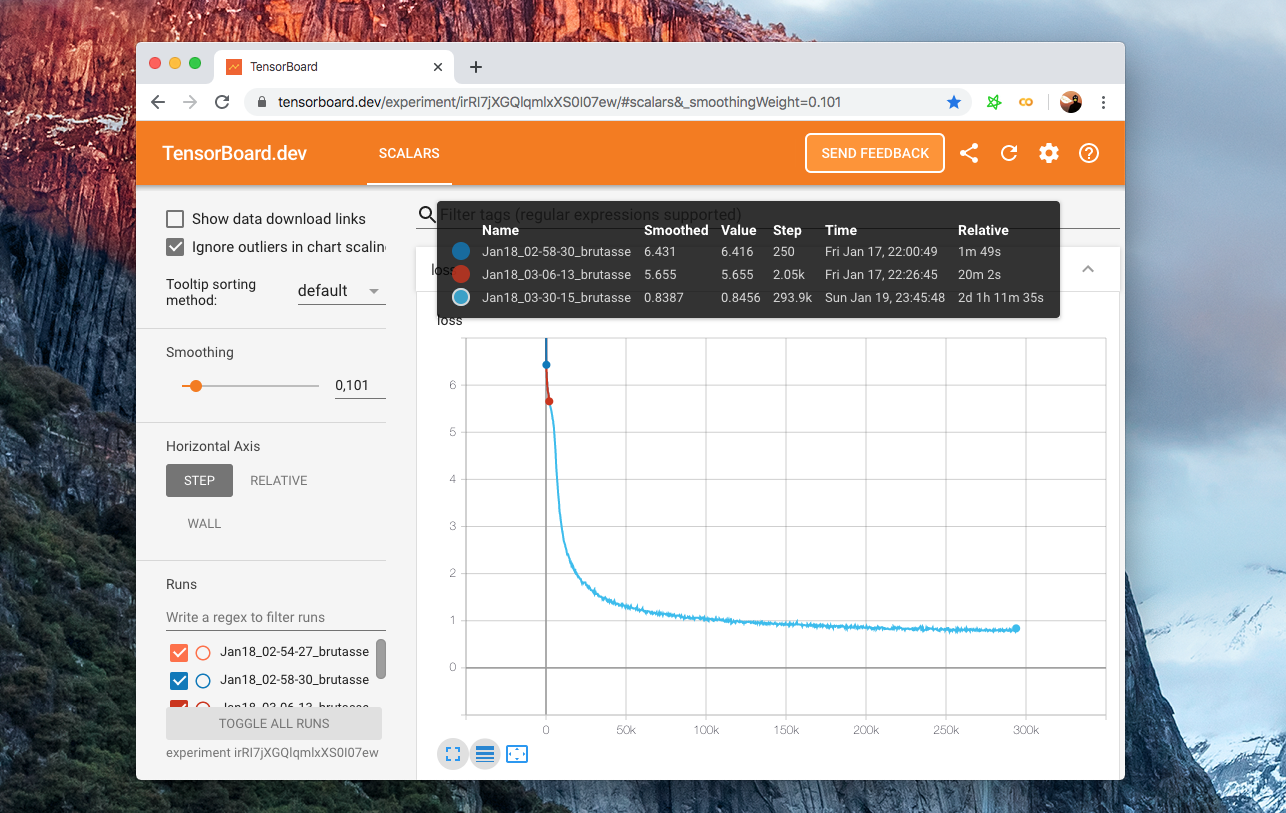Toggle the Jan18_02-54-27_brutasse run checkbox

pos(179,652)
